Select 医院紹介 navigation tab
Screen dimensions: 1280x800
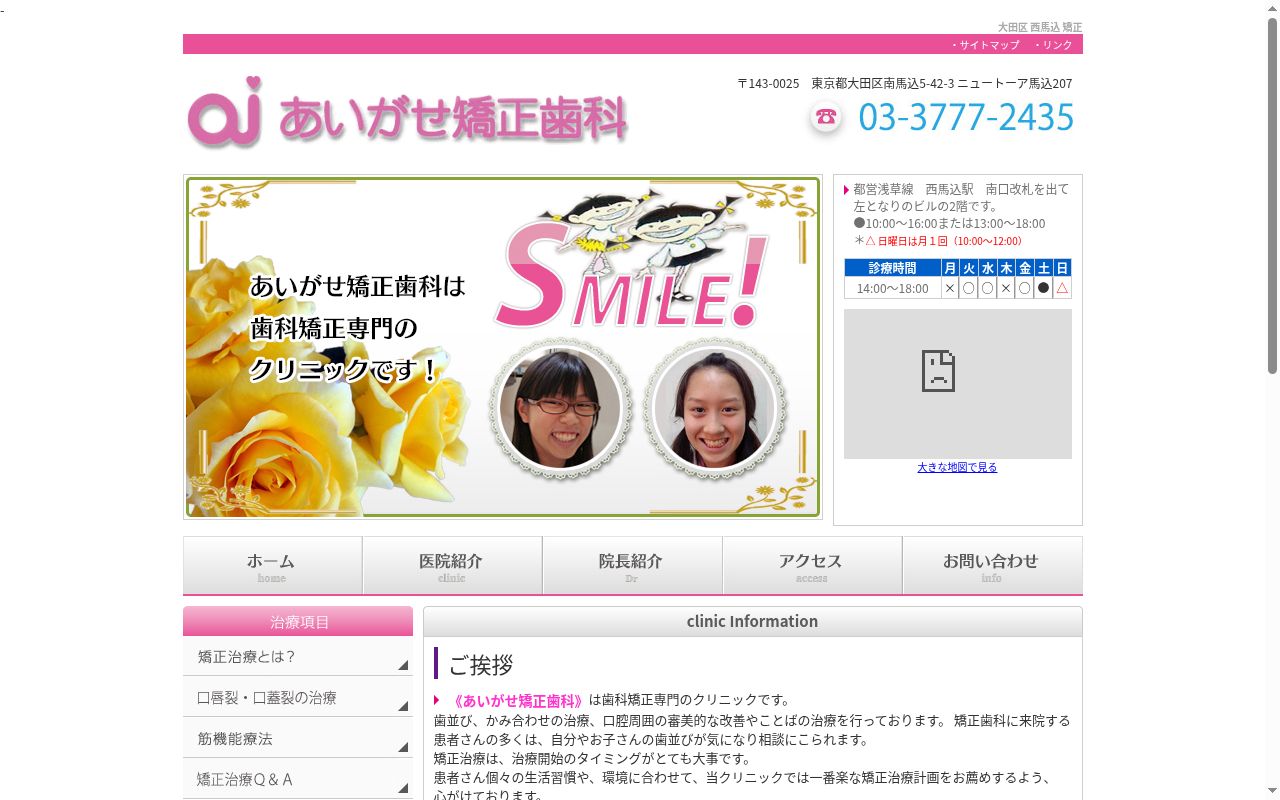point(452,566)
